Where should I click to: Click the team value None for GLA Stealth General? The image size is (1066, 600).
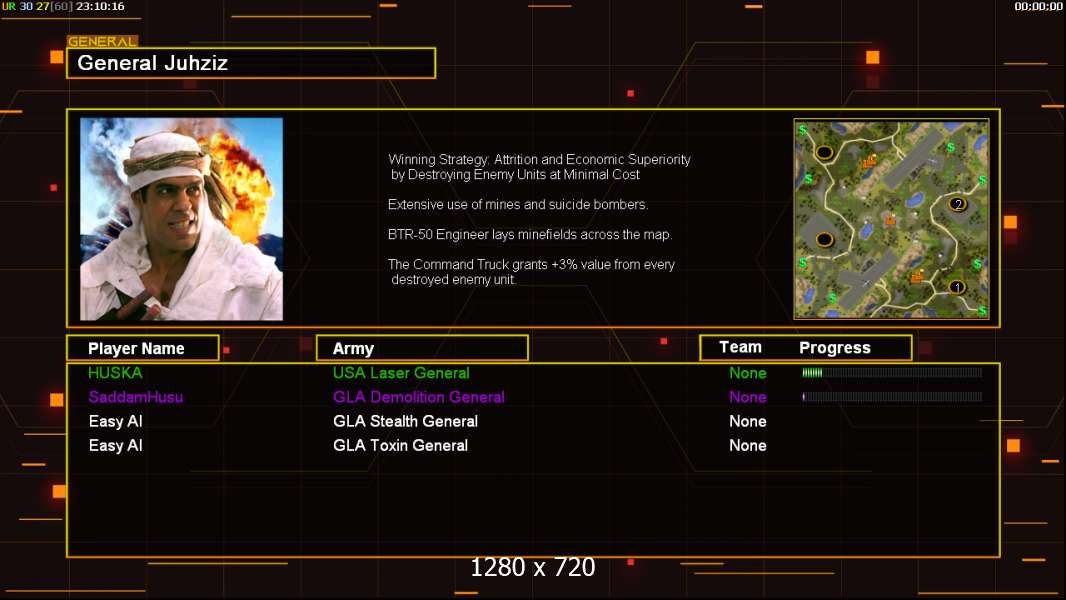[748, 421]
